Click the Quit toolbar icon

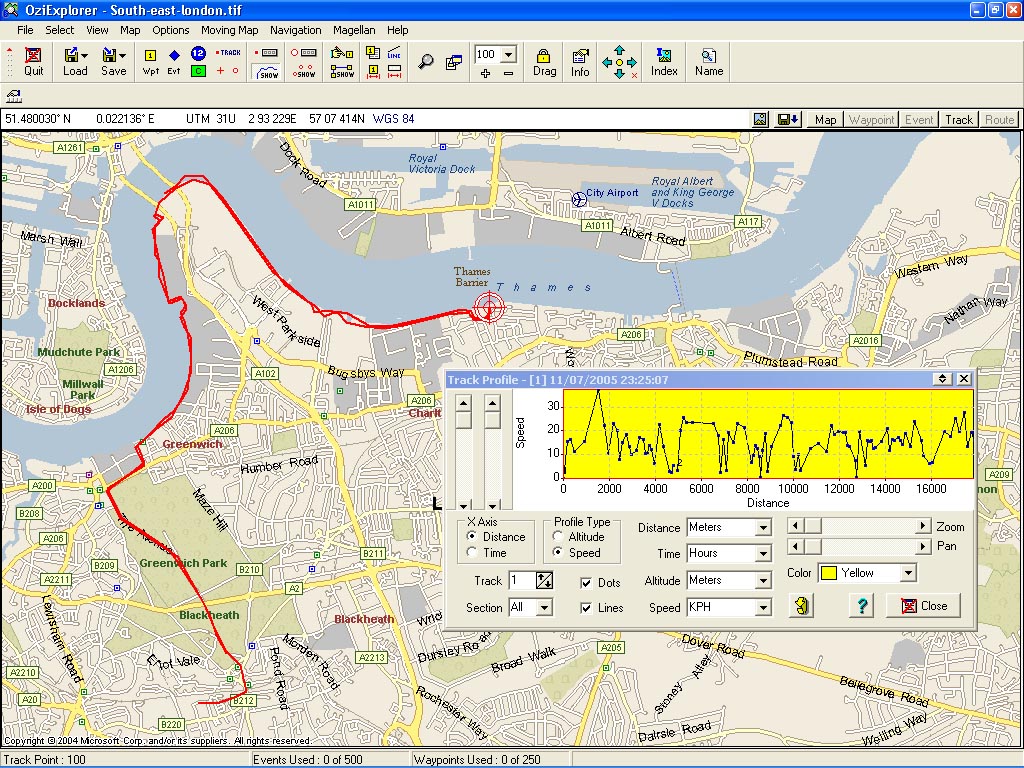(33, 62)
